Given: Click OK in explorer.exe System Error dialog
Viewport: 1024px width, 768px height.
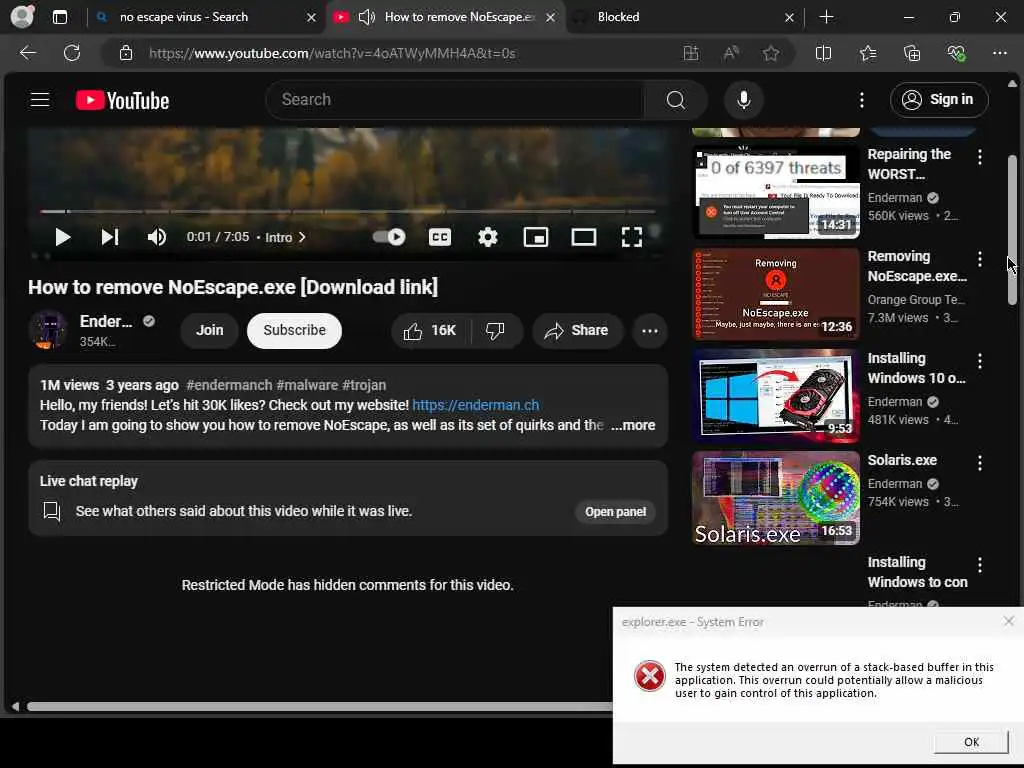Looking at the screenshot, I should click(x=971, y=742).
